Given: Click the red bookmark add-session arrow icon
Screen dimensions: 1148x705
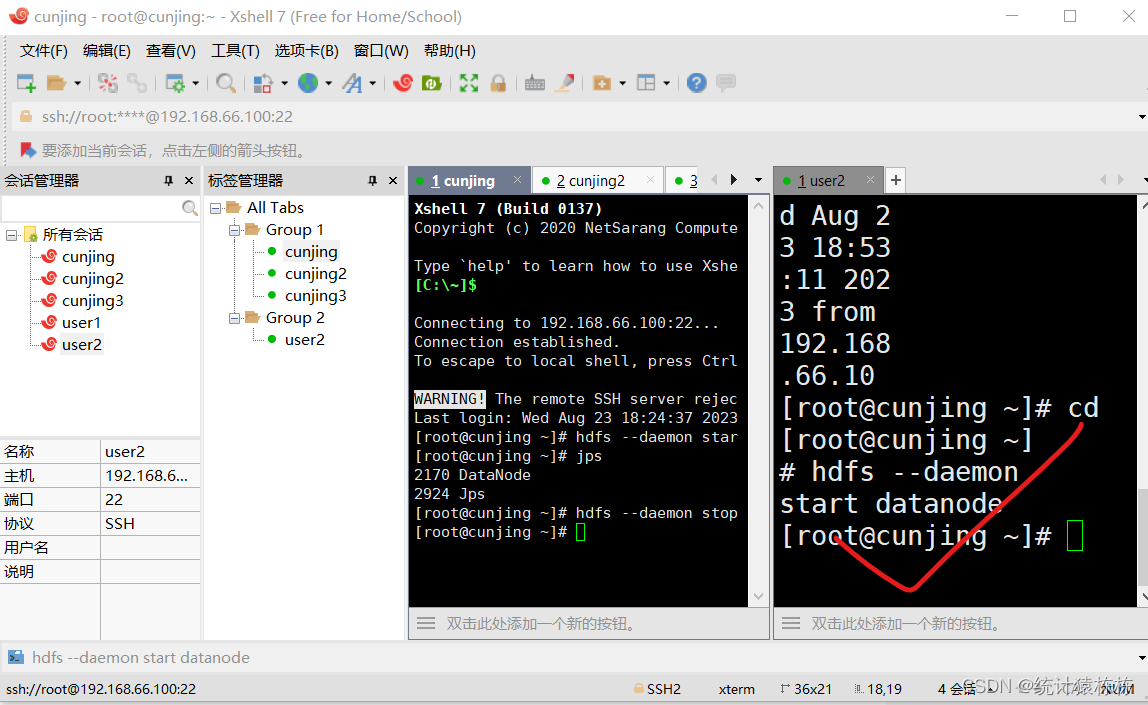Looking at the screenshot, I should point(28,151).
